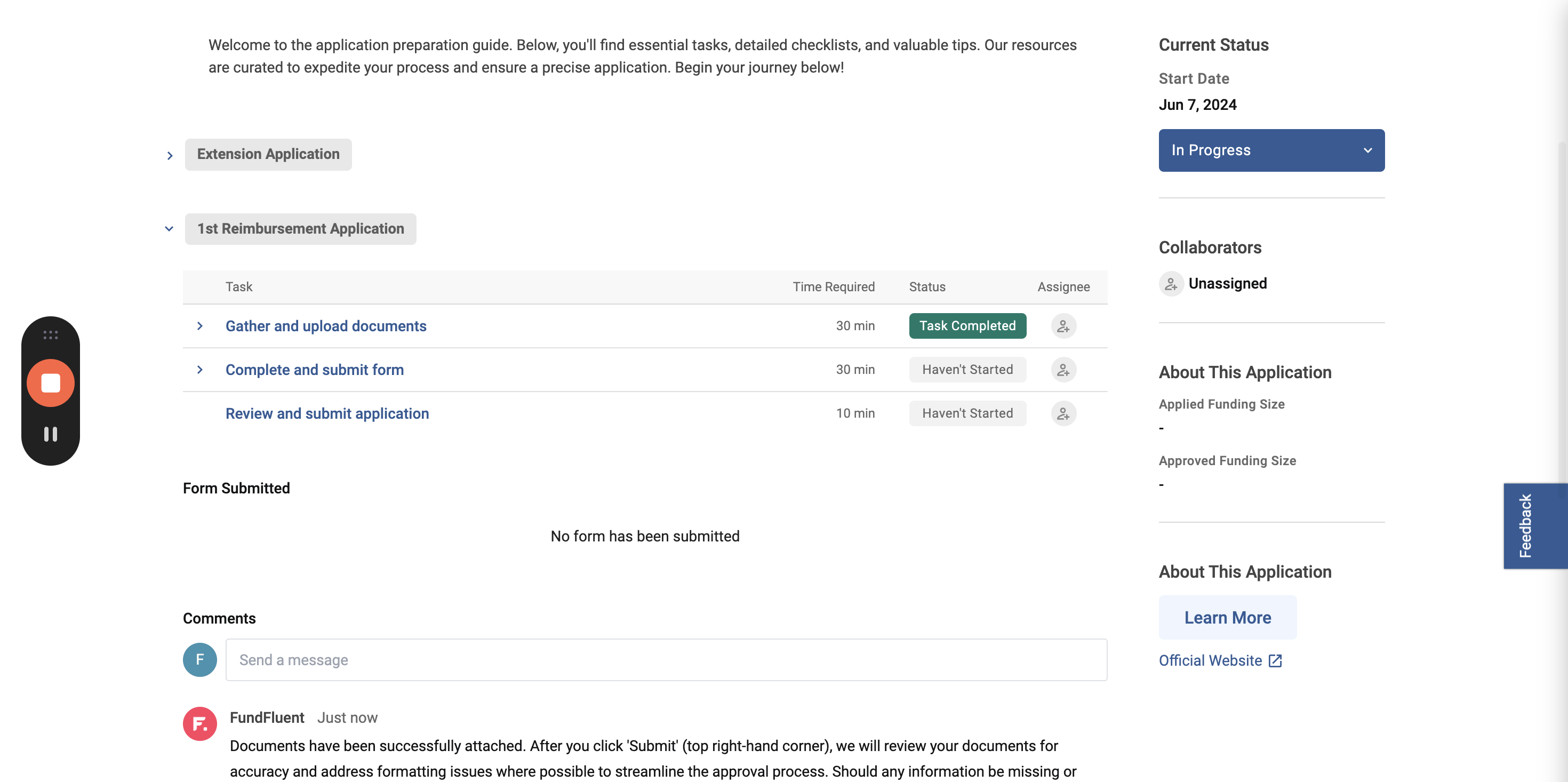Open the In Progress status dropdown
This screenshot has width=1568, height=782.
(x=1271, y=150)
